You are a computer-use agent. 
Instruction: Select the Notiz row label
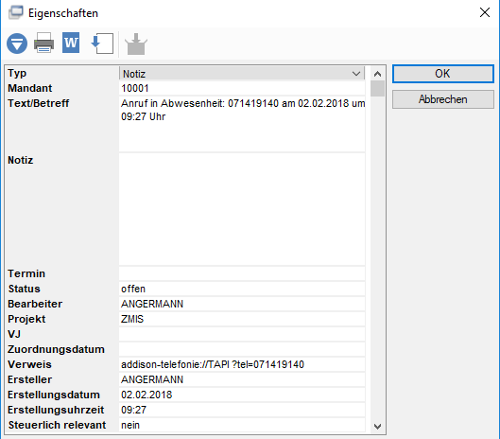pos(20,160)
